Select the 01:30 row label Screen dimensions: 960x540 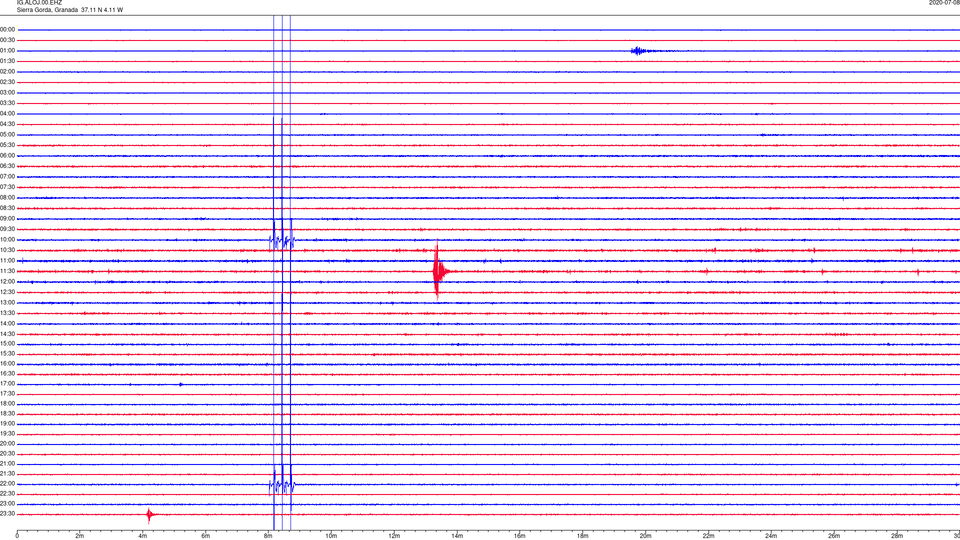coord(8,61)
